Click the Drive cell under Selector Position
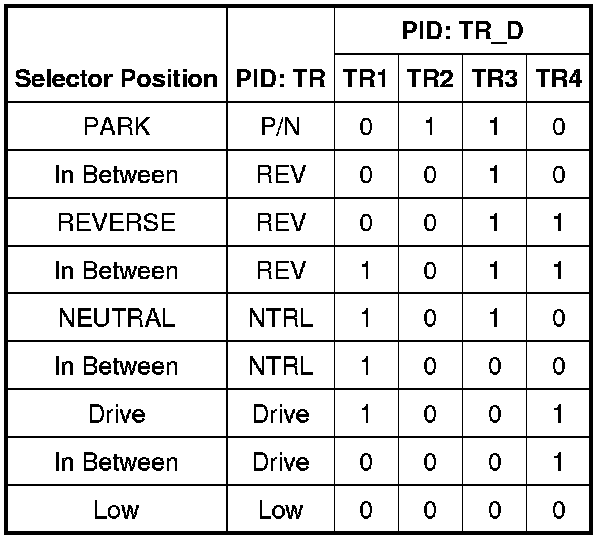 pyautogui.click(x=116, y=415)
